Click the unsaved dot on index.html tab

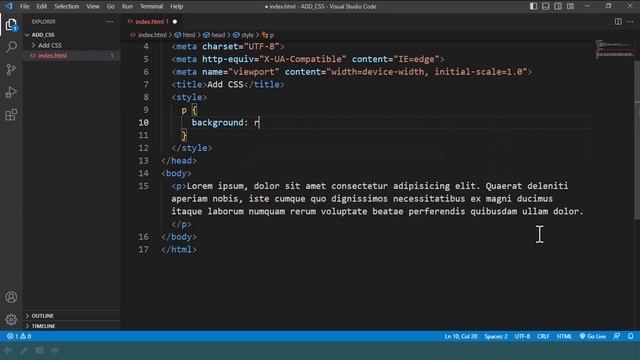[175, 22]
